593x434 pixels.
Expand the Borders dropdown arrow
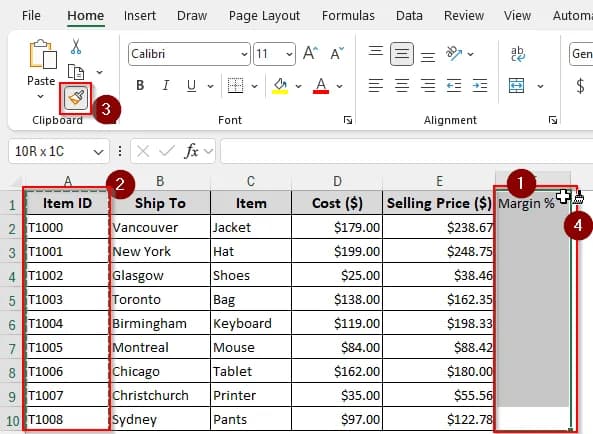[x=255, y=87]
